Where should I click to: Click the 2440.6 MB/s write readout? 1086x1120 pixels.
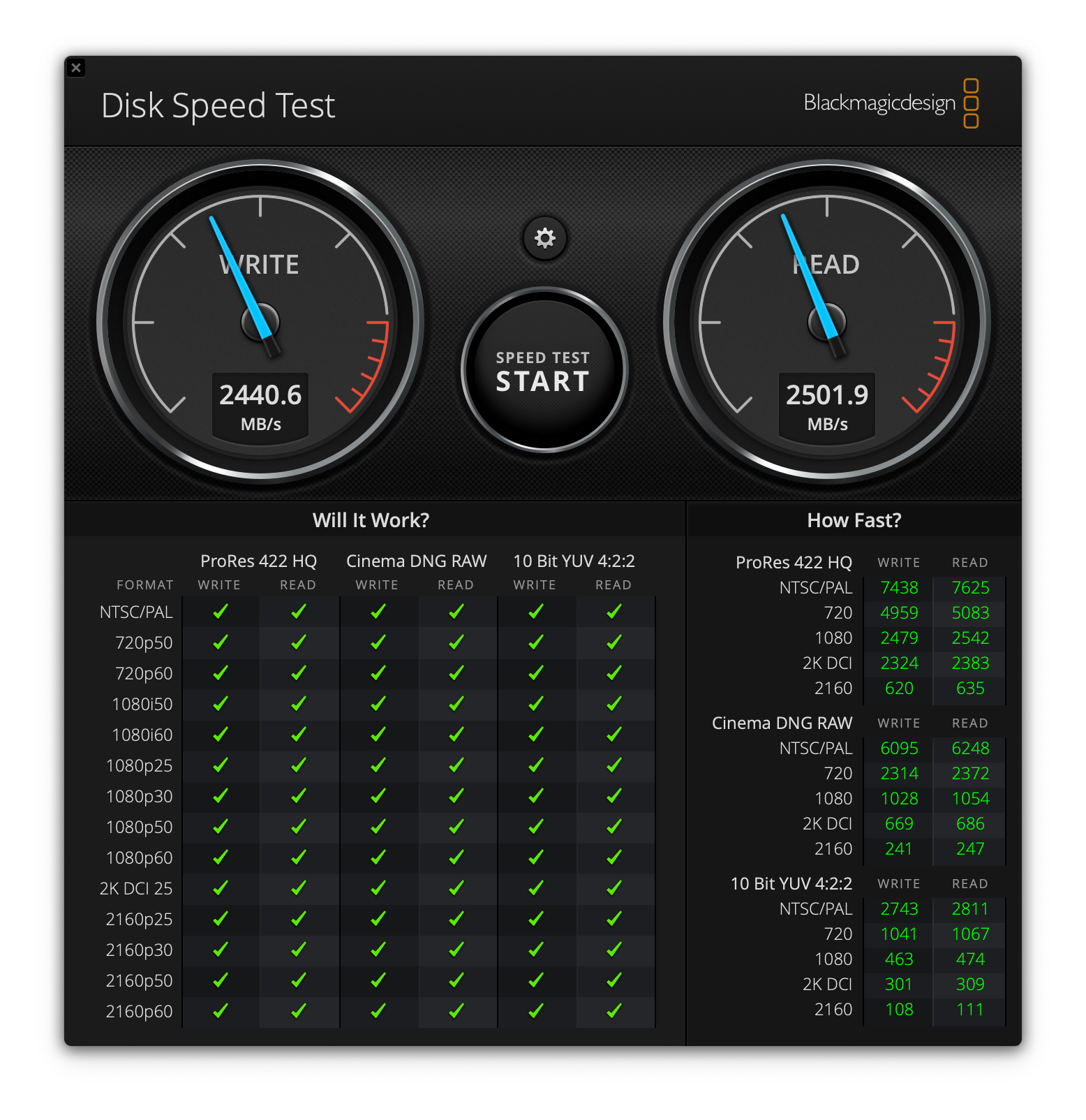pyautogui.click(x=260, y=406)
